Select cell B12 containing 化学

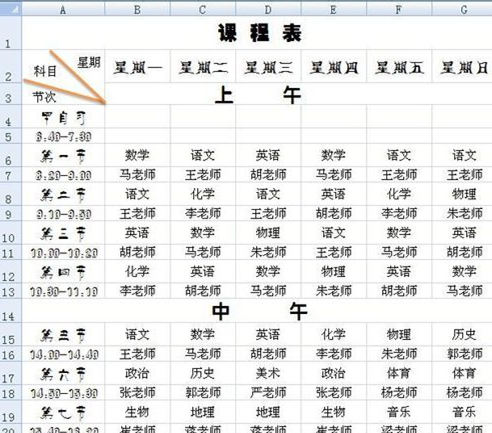[x=137, y=271]
